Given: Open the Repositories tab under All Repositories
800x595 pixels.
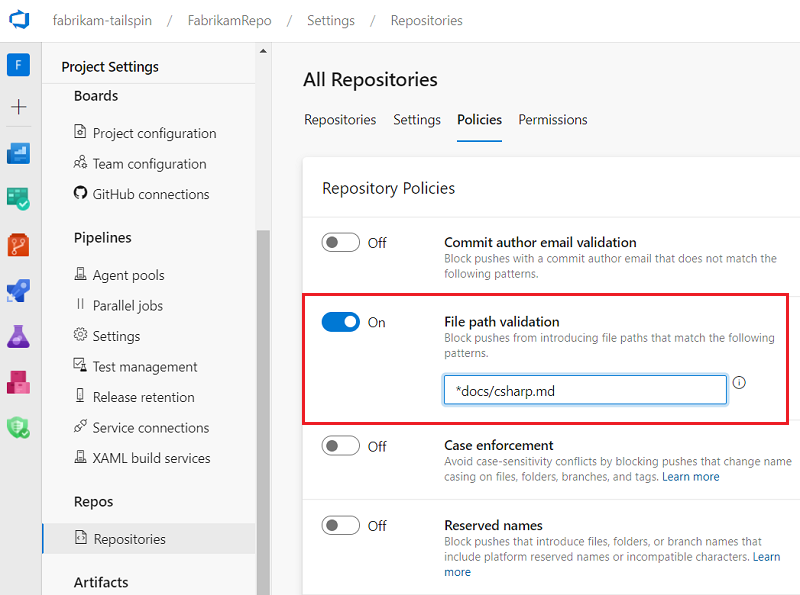Looking at the screenshot, I should point(340,119).
